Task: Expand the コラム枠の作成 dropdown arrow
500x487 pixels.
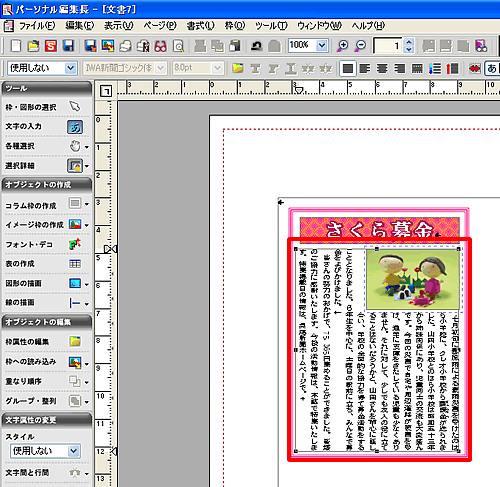Action: coord(87,204)
